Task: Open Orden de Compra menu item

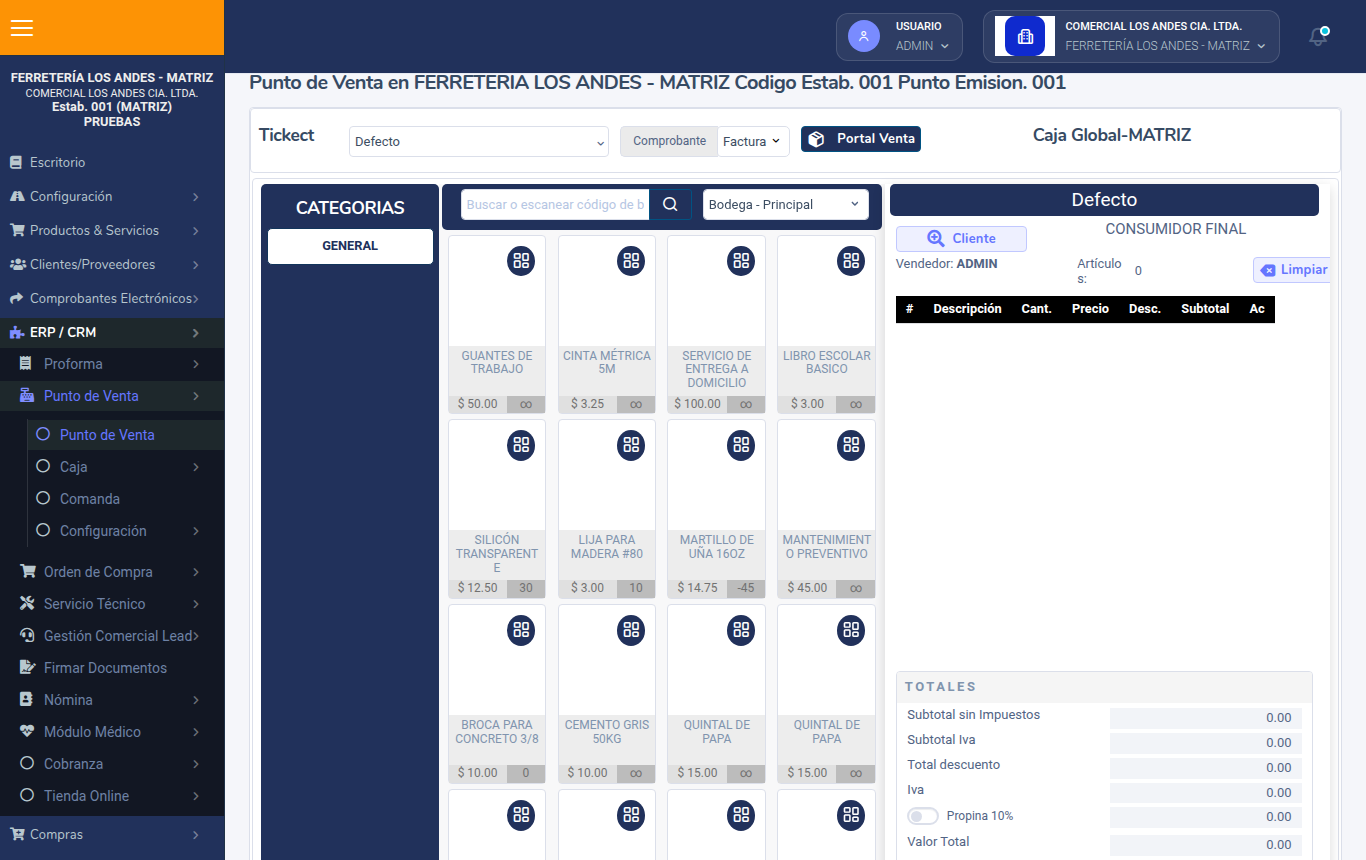Action: pos(112,572)
